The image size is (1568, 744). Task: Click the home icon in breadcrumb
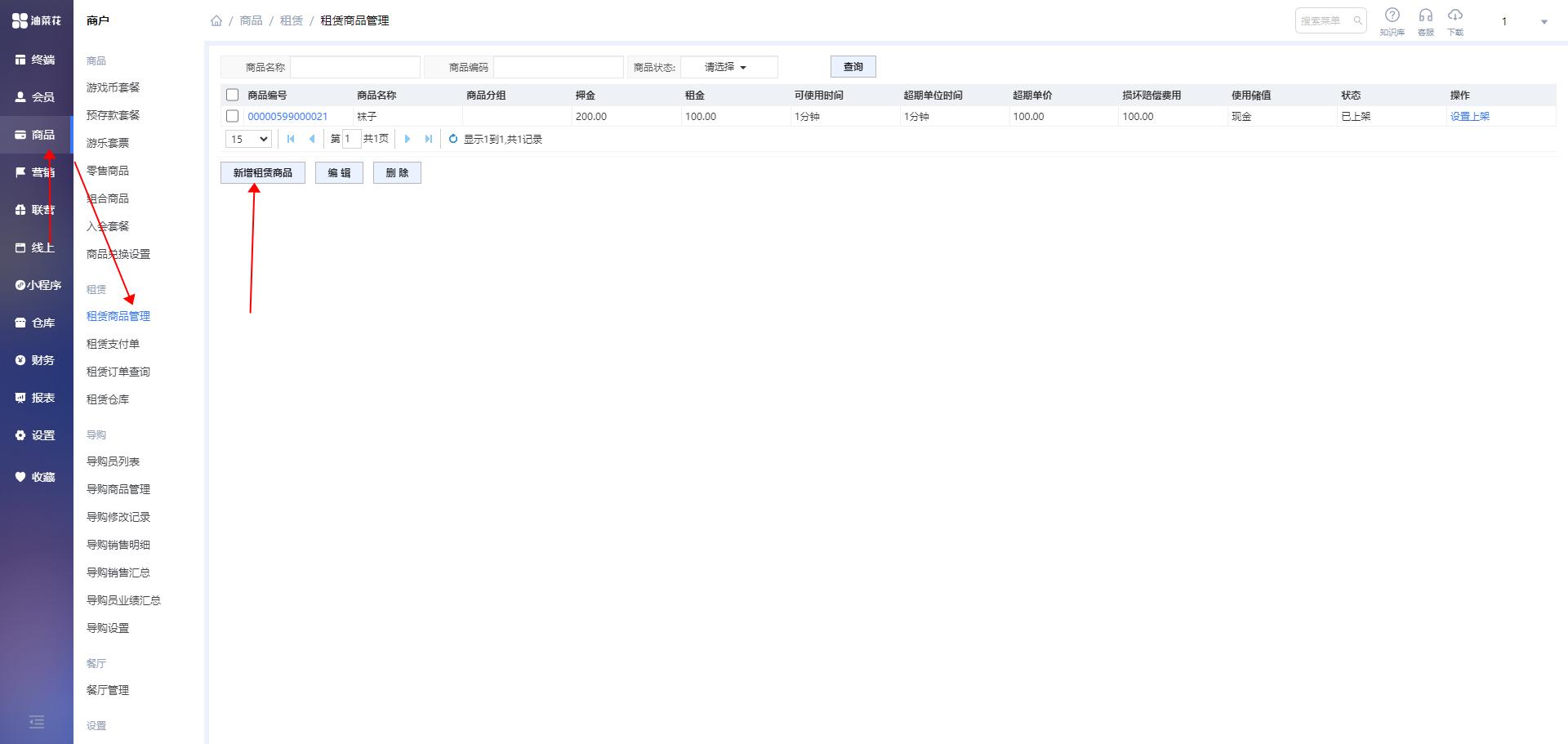pyautogui.click(x=216, y=20)
